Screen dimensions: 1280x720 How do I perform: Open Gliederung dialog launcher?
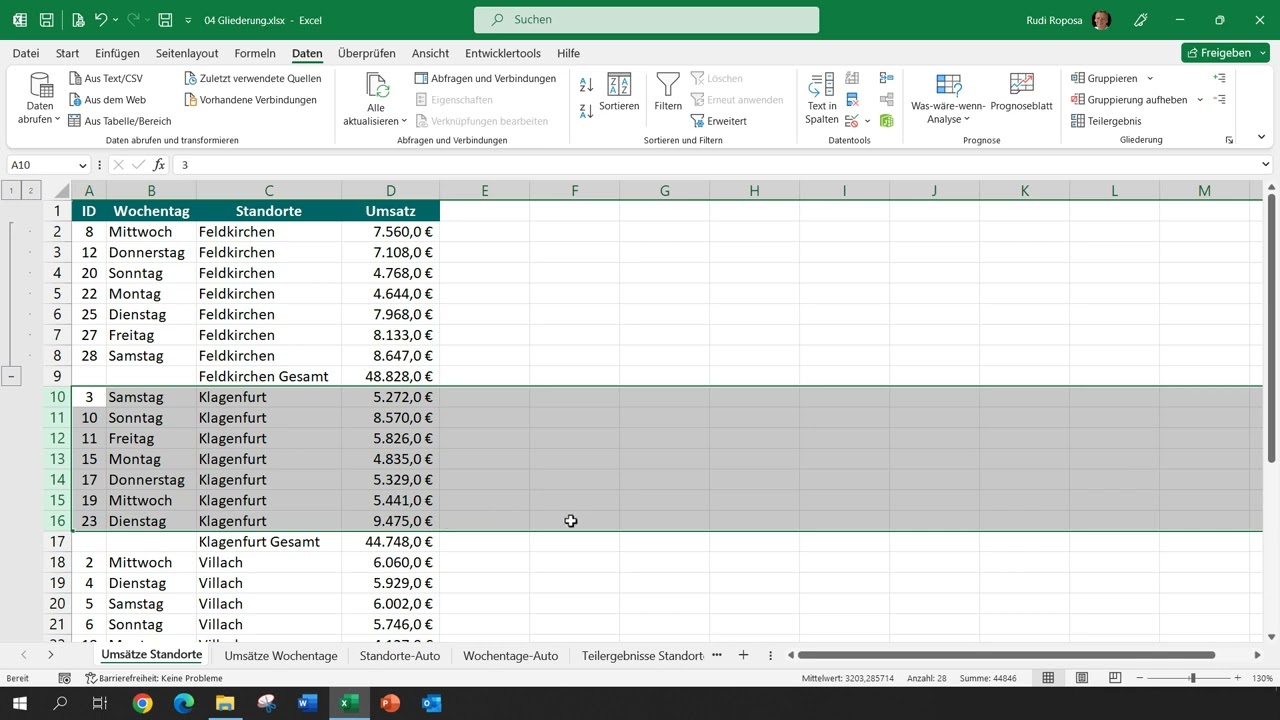1229,140
